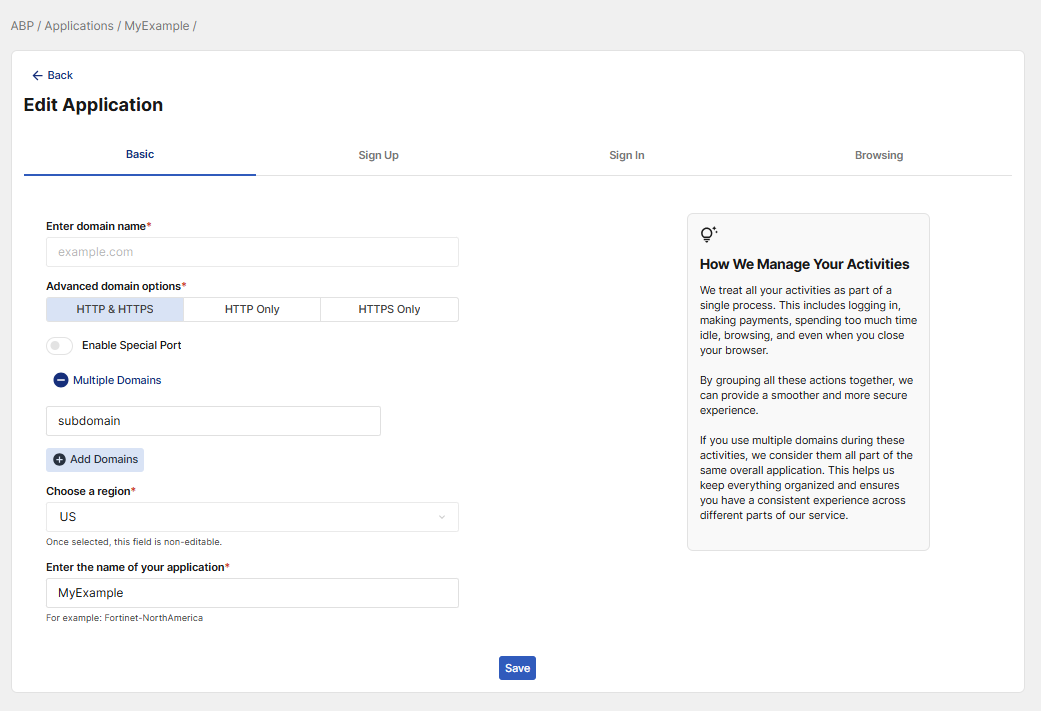Open the Choose a region dropdown
Screen dimensions: 1041x711
[252, 517]
